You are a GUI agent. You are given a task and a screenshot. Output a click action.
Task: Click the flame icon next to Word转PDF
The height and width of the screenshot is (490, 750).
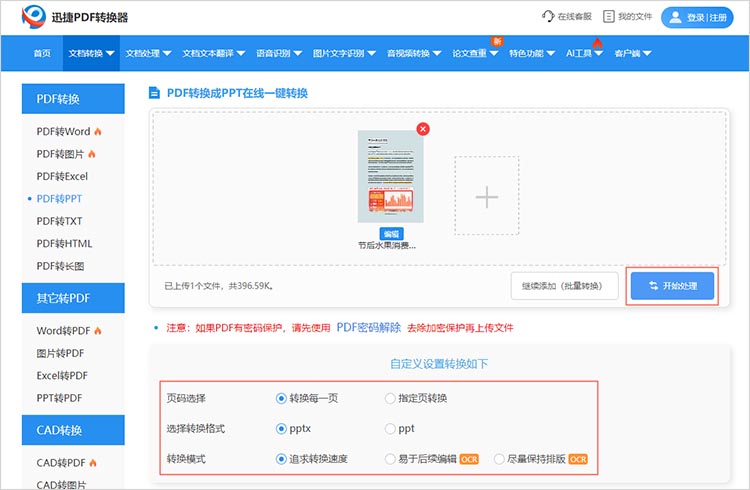pos(98,331)
